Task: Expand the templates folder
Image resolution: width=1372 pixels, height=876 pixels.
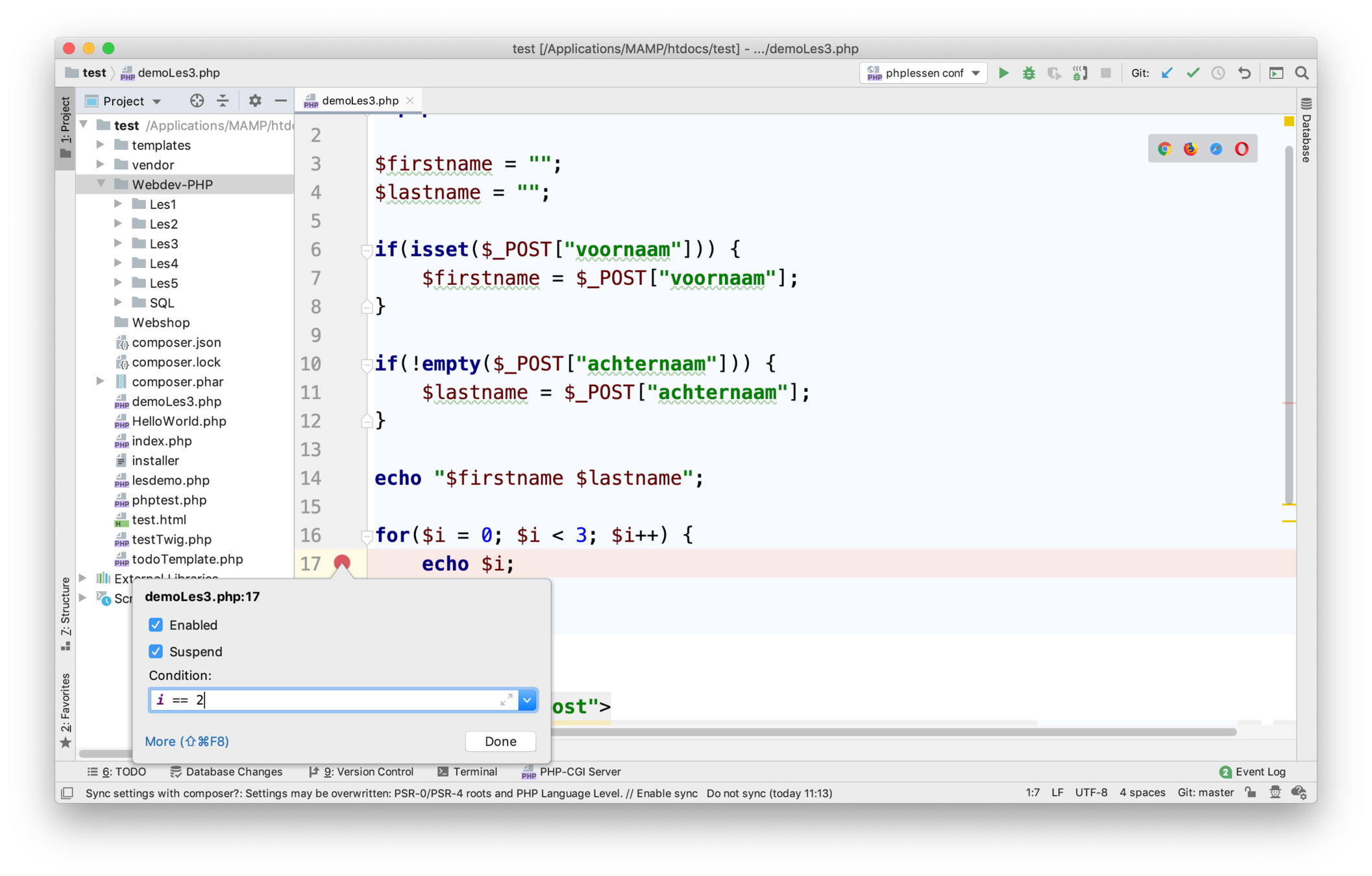Action: pos(101,145)
